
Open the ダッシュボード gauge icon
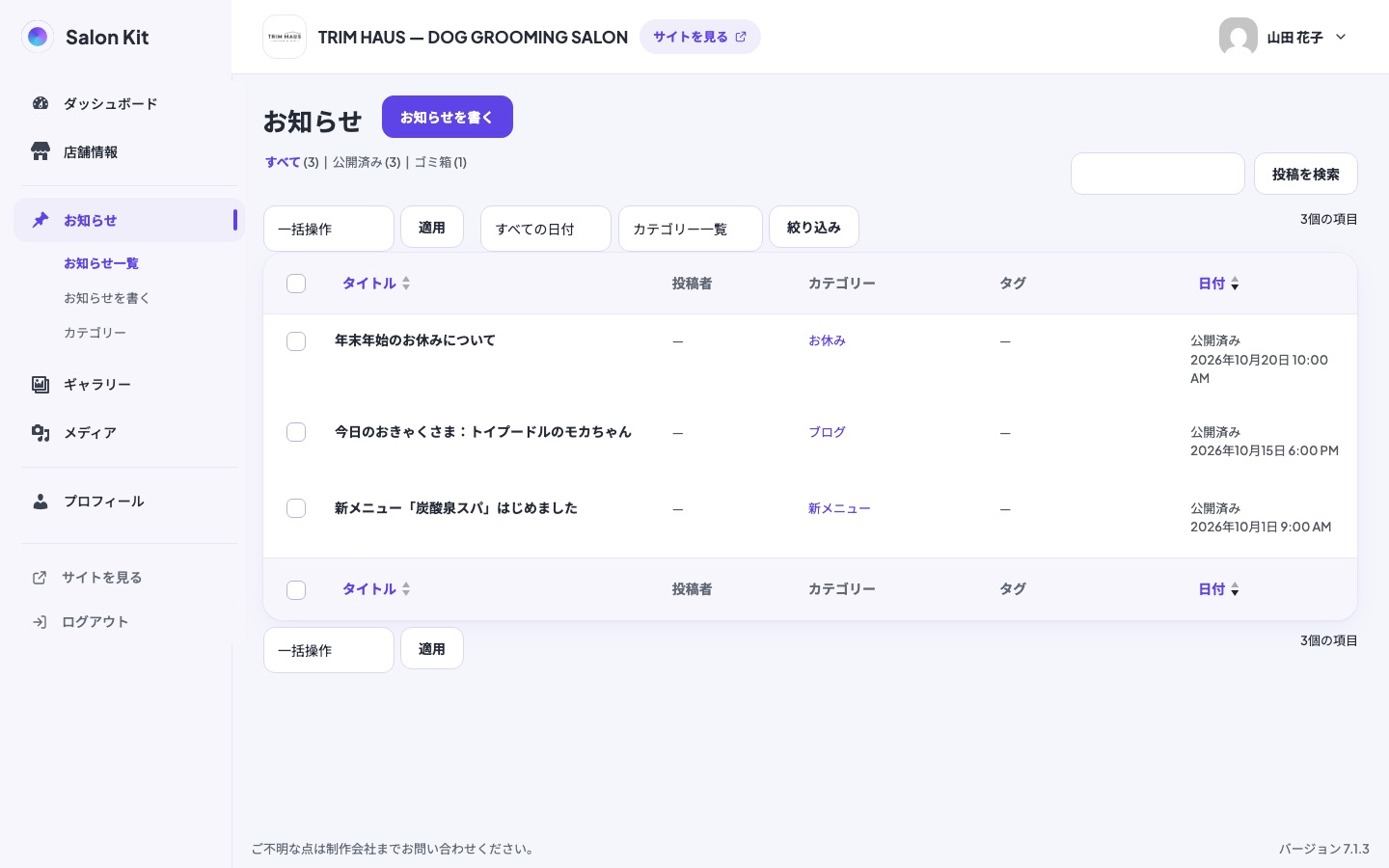[x=41, y=103]
